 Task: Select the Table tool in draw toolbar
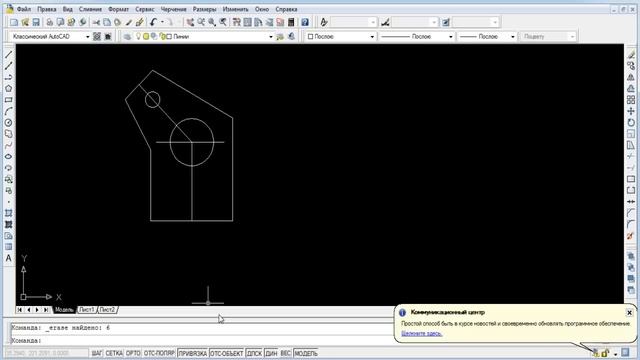coord(8,247)
